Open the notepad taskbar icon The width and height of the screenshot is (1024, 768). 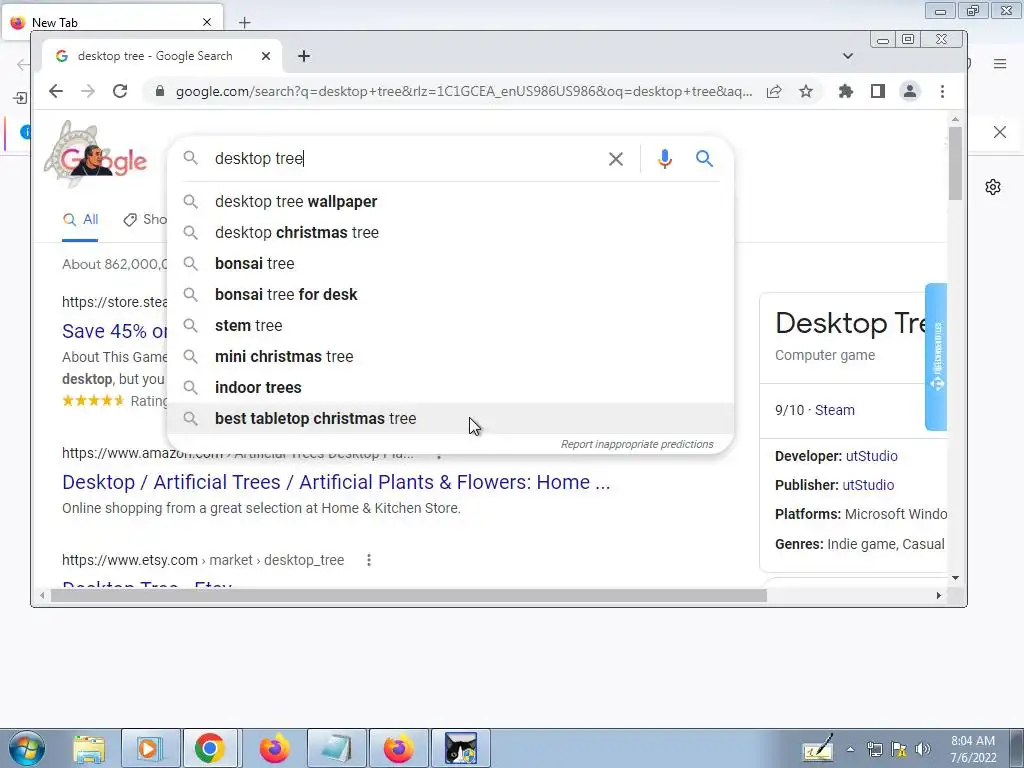click(337, 748)
